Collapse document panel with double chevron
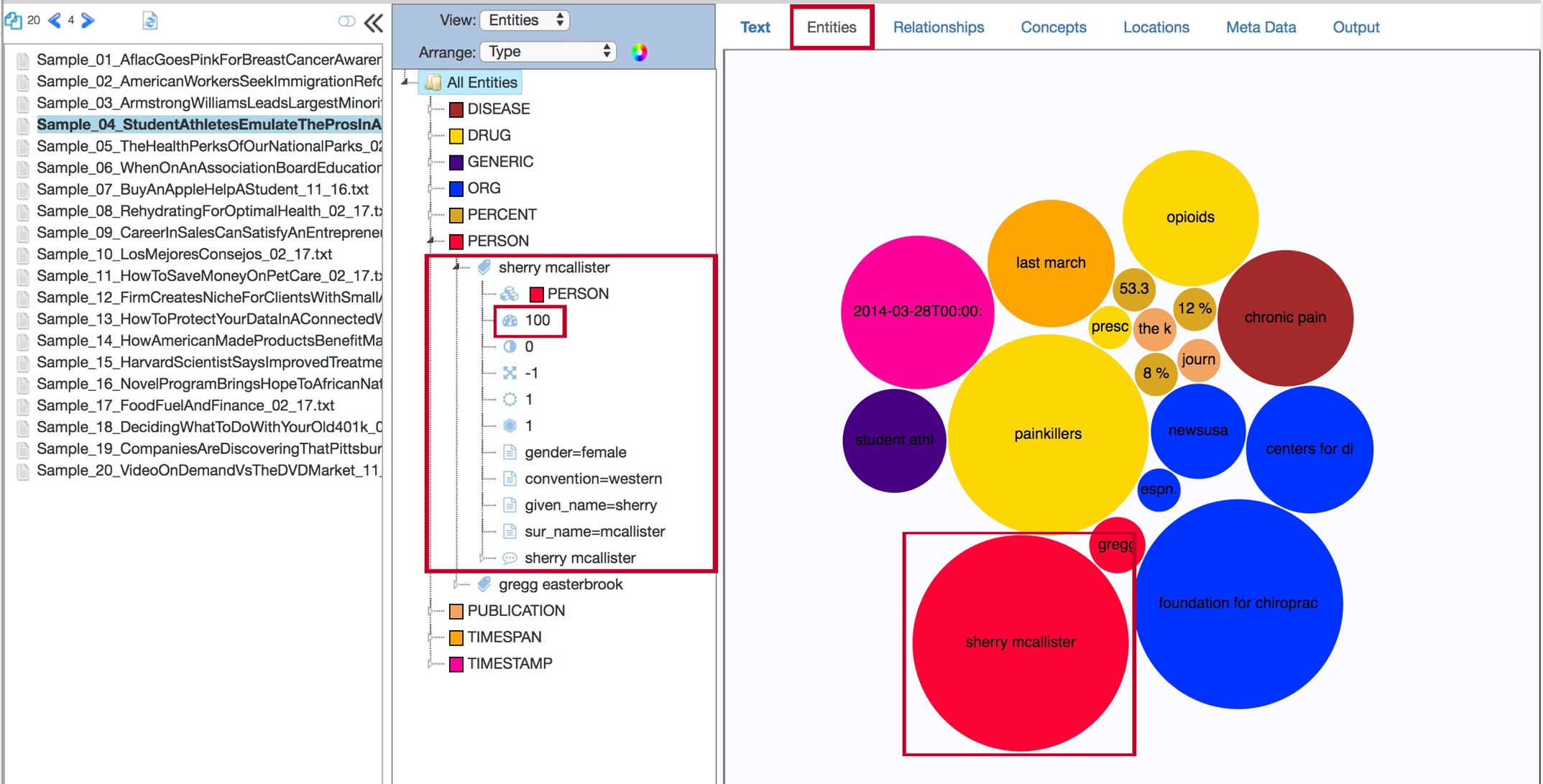 373,23
